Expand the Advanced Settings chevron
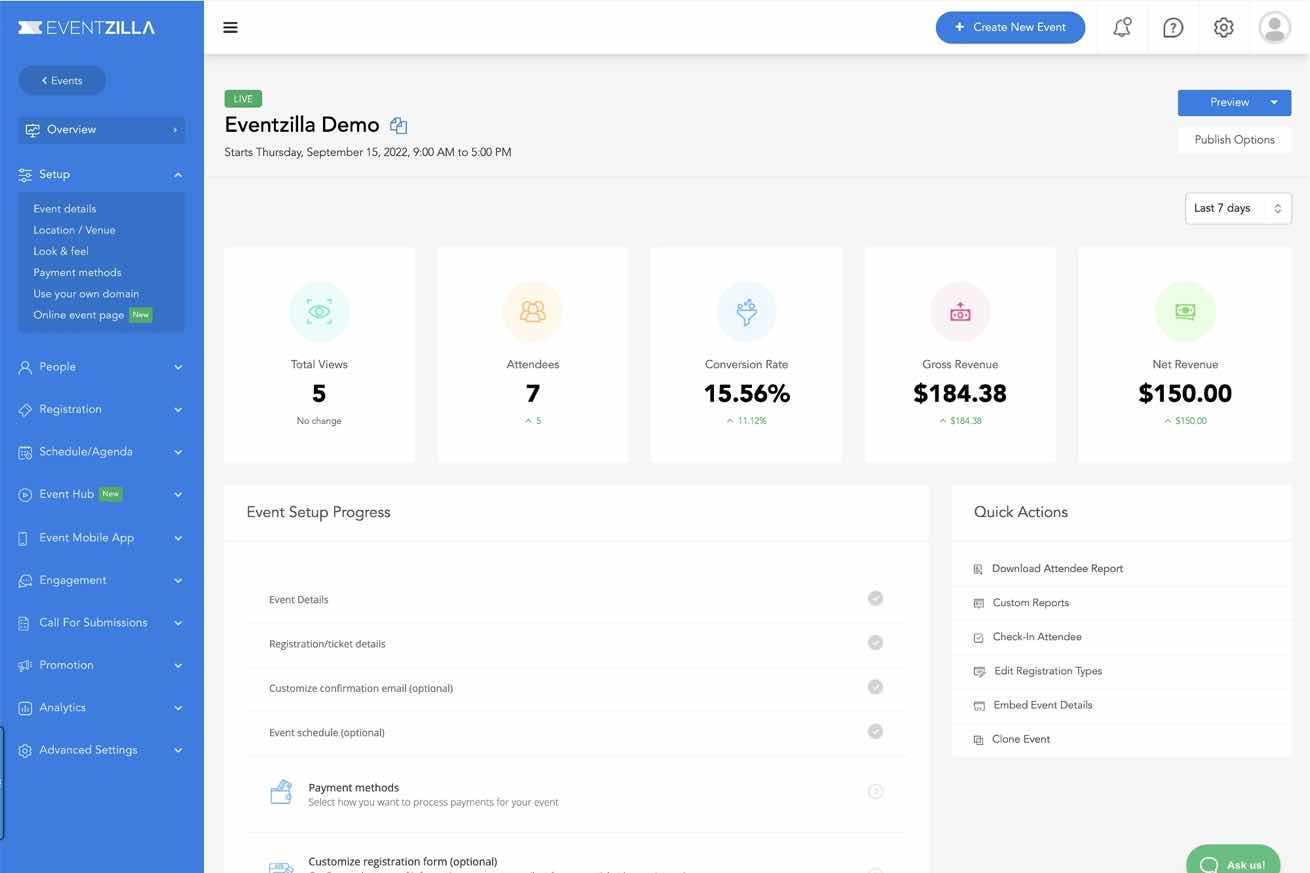Screen dimensions: 1310x873 [178, 750]
